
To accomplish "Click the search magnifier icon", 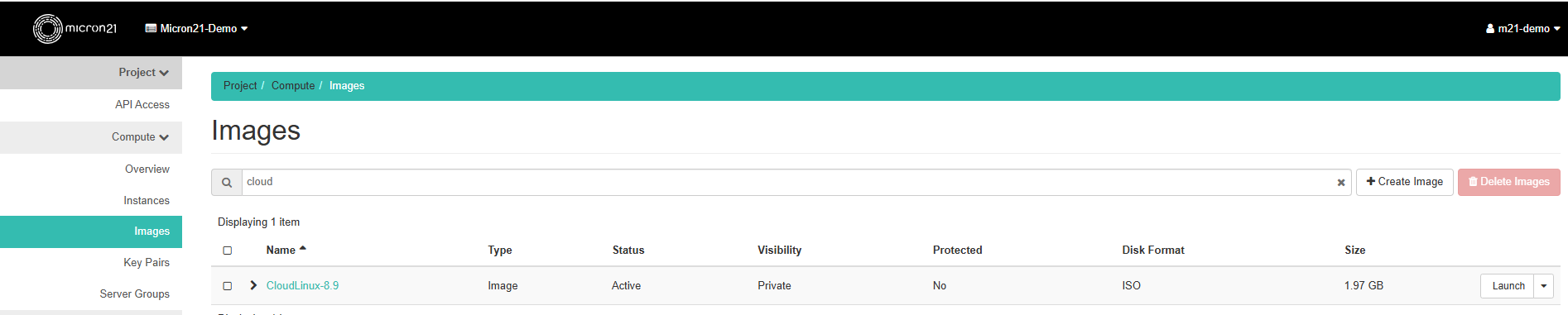I will coord(227,183).
